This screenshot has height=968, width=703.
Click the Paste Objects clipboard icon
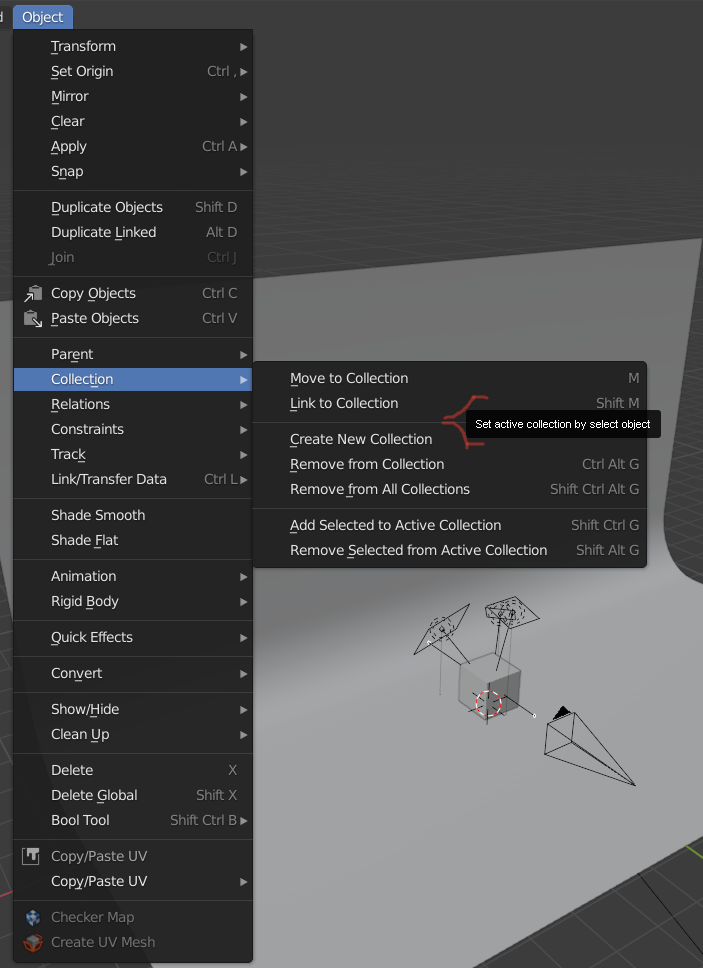[x=33, y=319]
